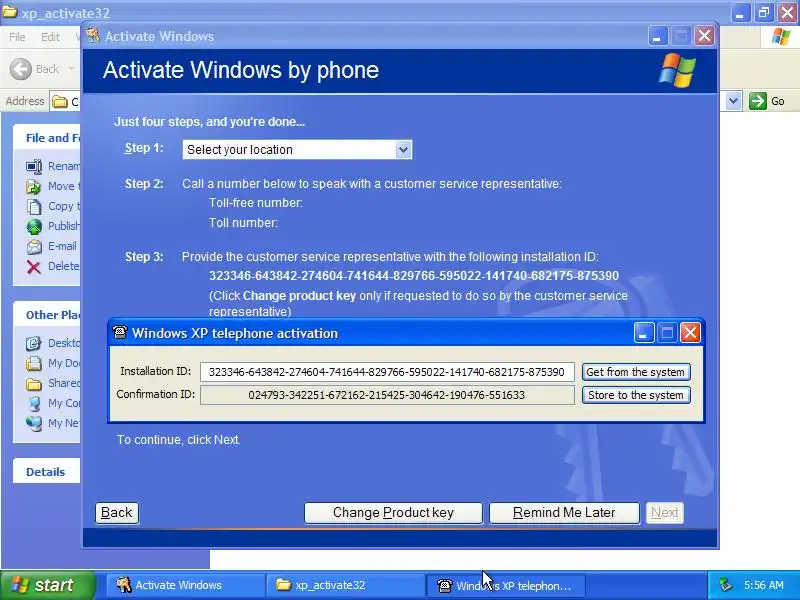Click the Windows flag logo in dialog header

[x=677, y=70]
